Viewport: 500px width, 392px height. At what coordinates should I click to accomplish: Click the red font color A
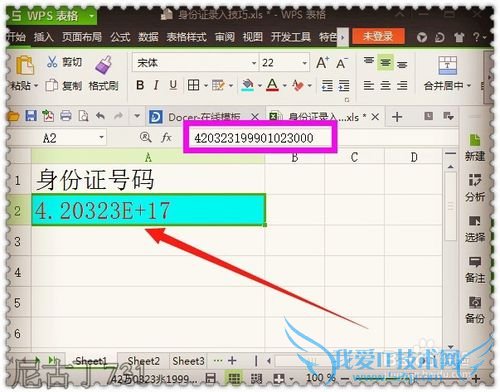pyautogui.click(x=272, y=85)
